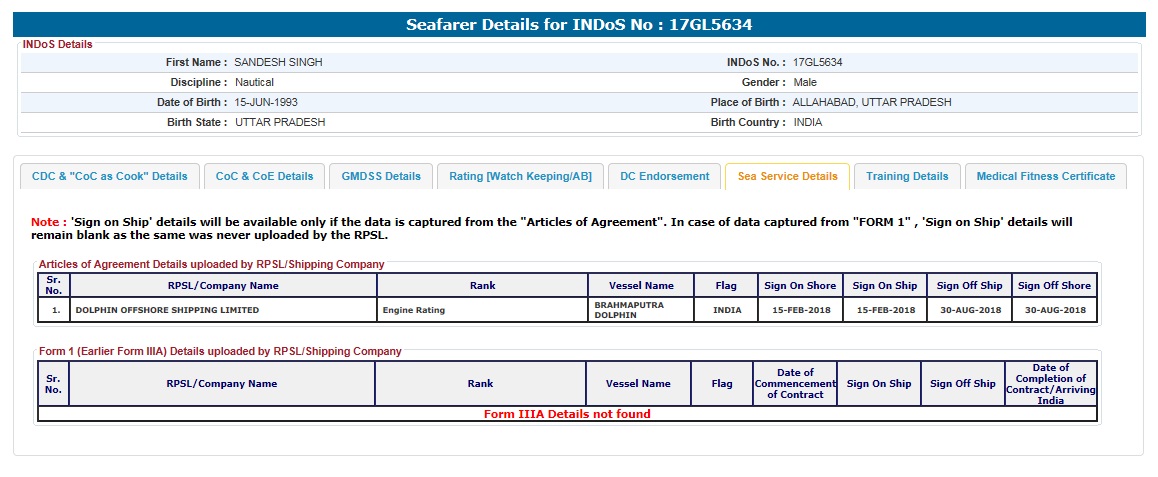Go to the DC Endorsement tab
1158x477 pixels.
(x=664, y=176)
